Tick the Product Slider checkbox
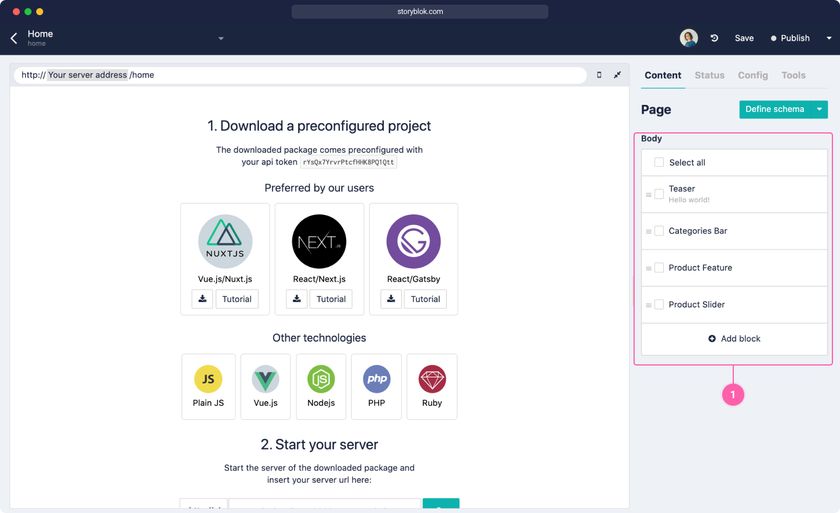 (x=659, y=304)
